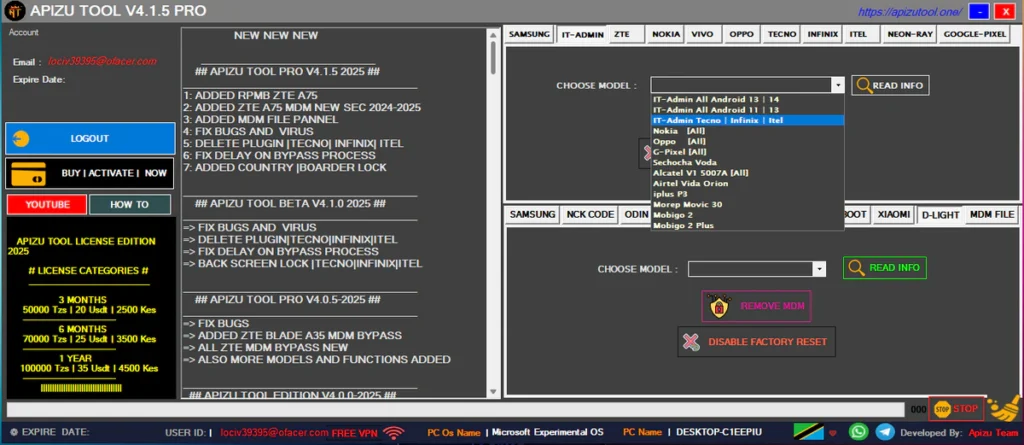Image resolution: width=1024 pixels, height=445 pixels.
Task: Click the account email address text
Action: [103, 61]
